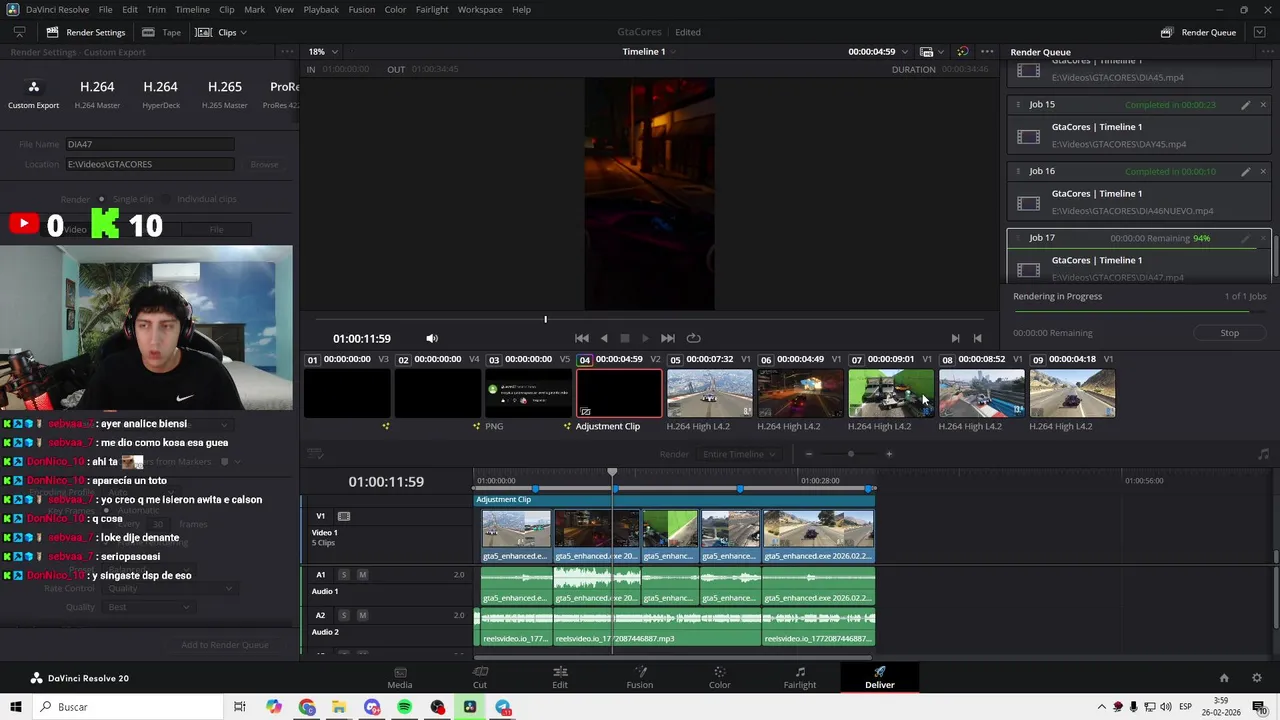The height and width of the screenshot is (720, 1280).
Task: Open the File menu
Action: (105, 9)
